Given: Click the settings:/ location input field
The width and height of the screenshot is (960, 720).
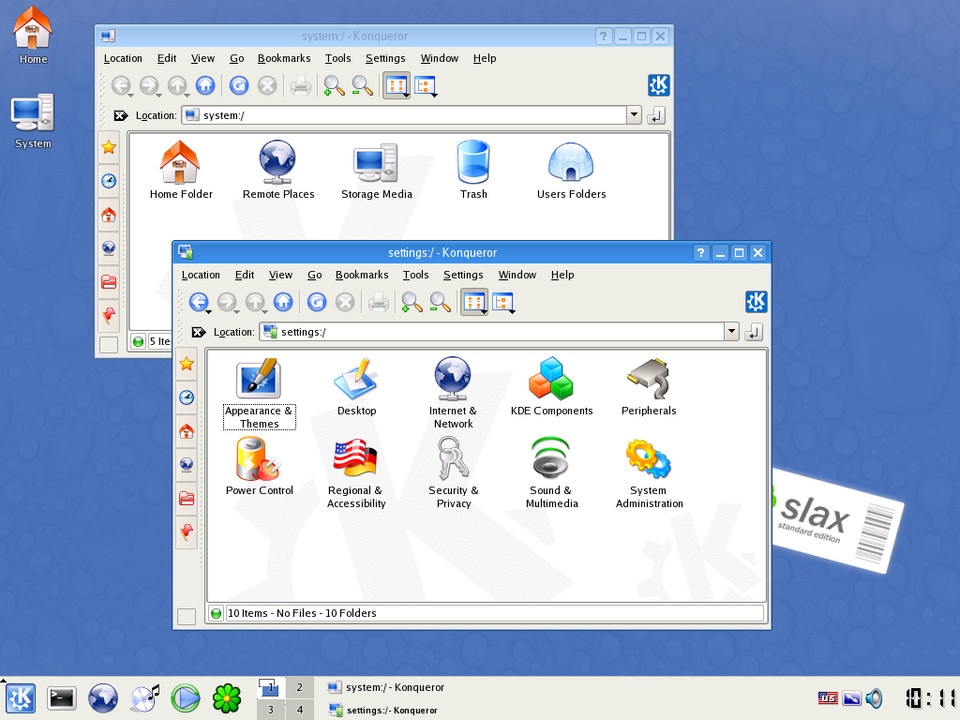Looking at the screenshot, I should pyautogui.click(x=492, y=332).
